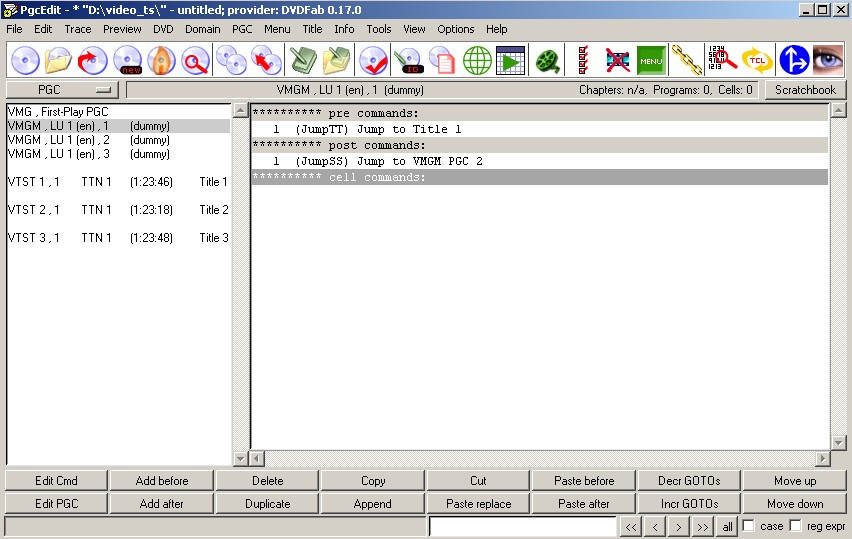
Task: Click the two overlapping discs icon
Action: tap(231, 60)
